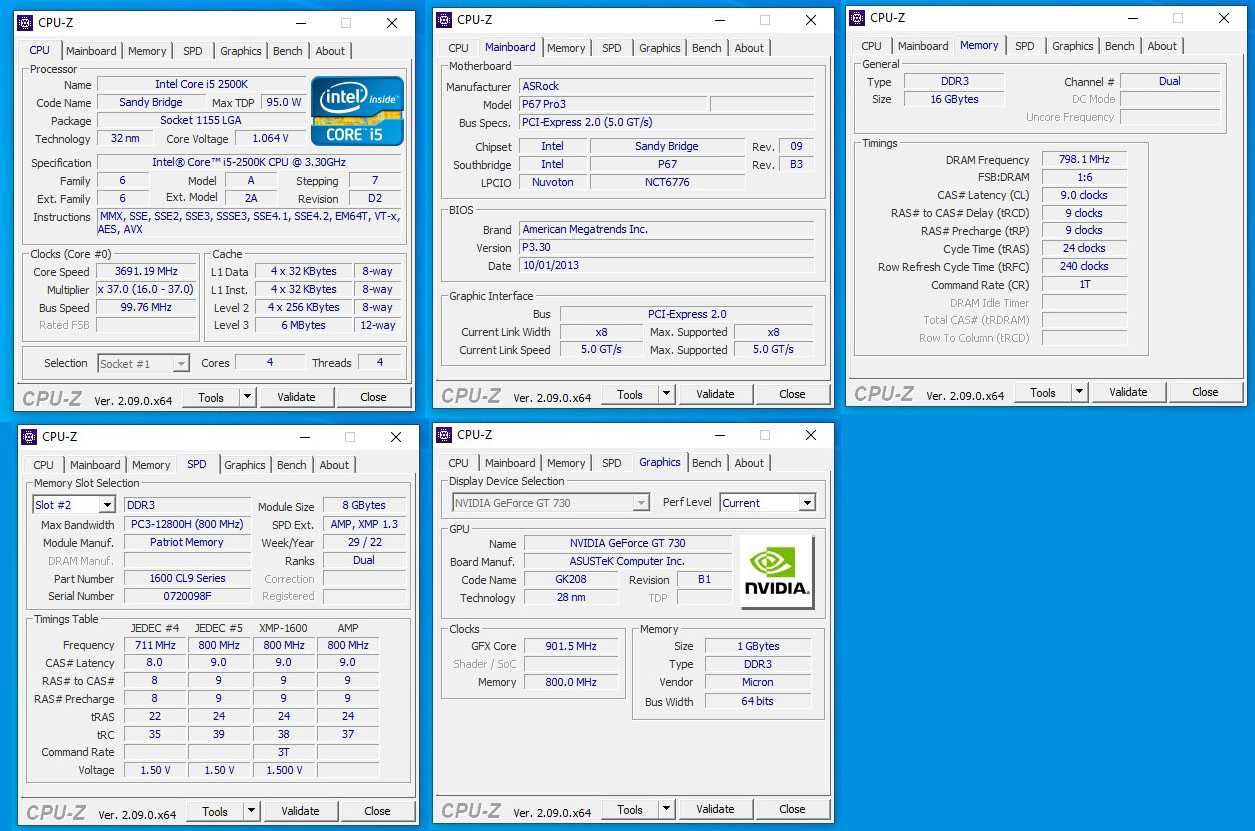Click Validate in the CPU window
This screenshot has width=1255, height=831.
(x=296, y=397)
